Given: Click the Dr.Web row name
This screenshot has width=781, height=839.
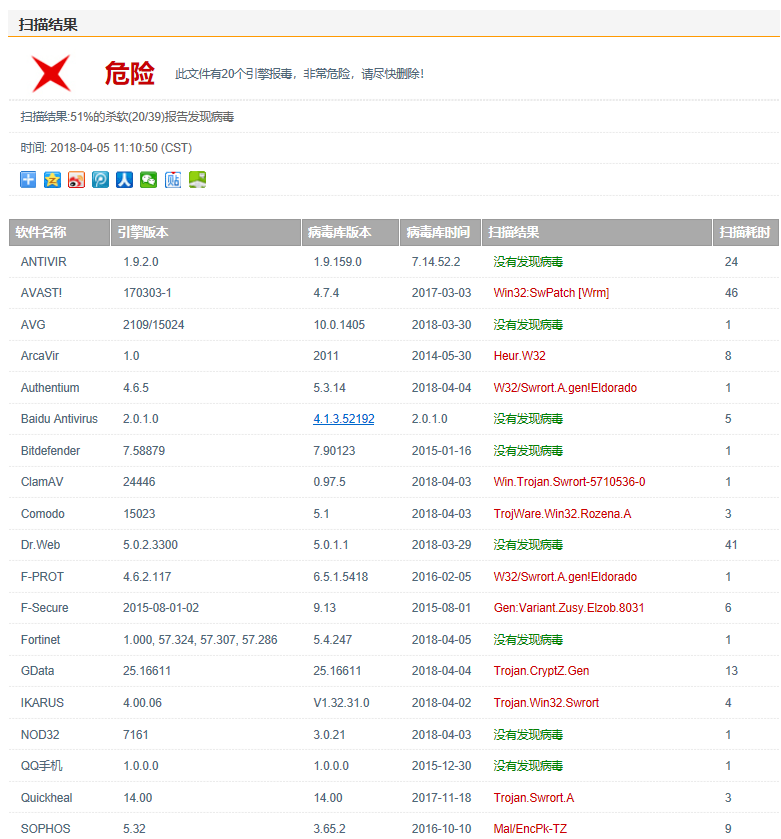Looking at the screenshot, I should coord(41,545).
